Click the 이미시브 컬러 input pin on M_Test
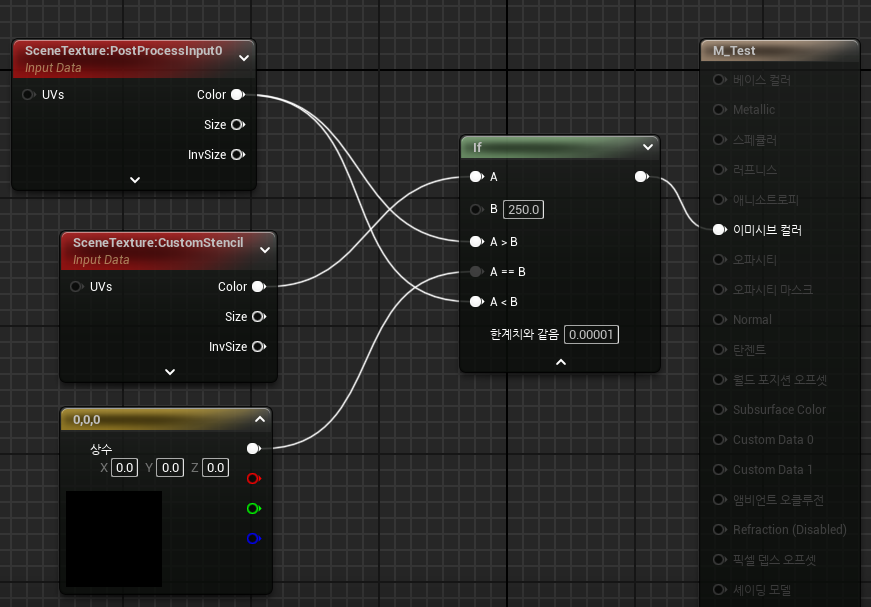 720,229
